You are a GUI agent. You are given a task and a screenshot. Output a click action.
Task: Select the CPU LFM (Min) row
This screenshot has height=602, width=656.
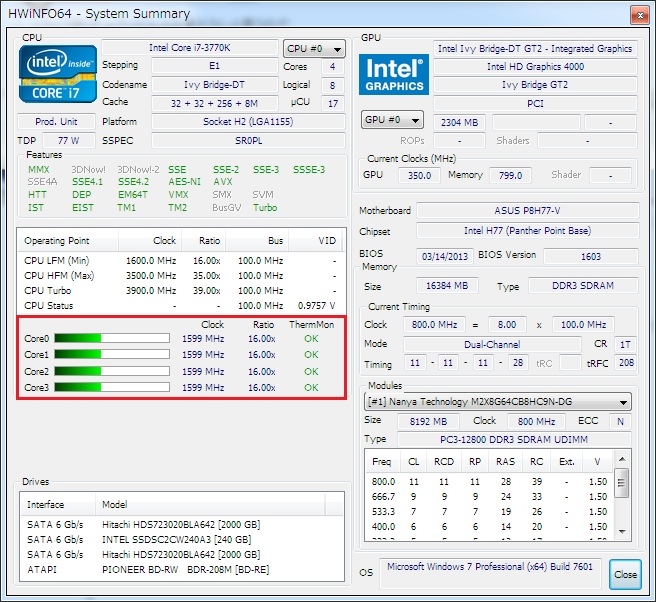pos(182,261)
